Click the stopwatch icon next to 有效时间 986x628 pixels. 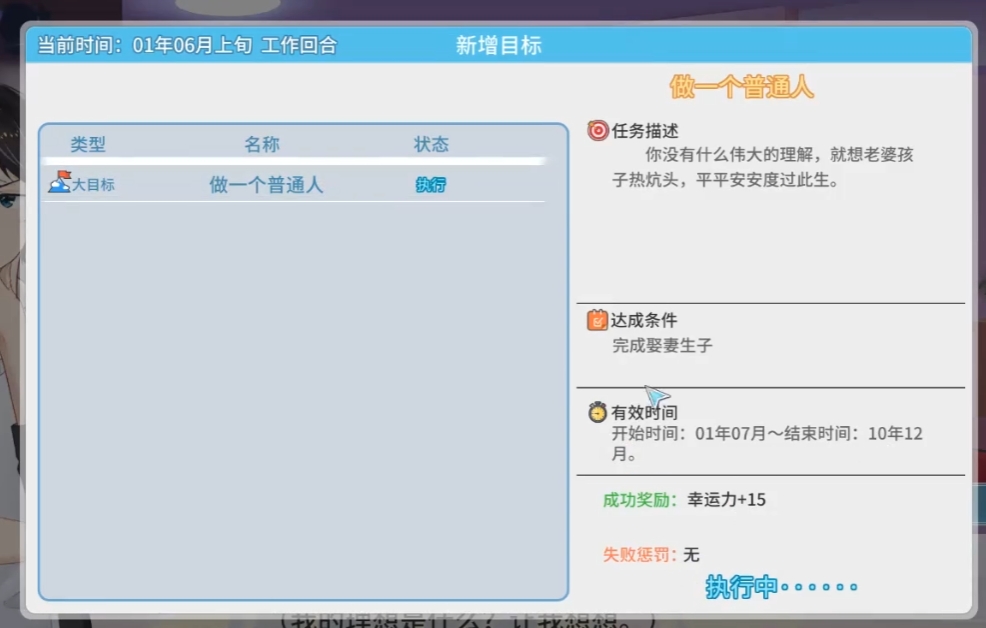pos(597,412)
